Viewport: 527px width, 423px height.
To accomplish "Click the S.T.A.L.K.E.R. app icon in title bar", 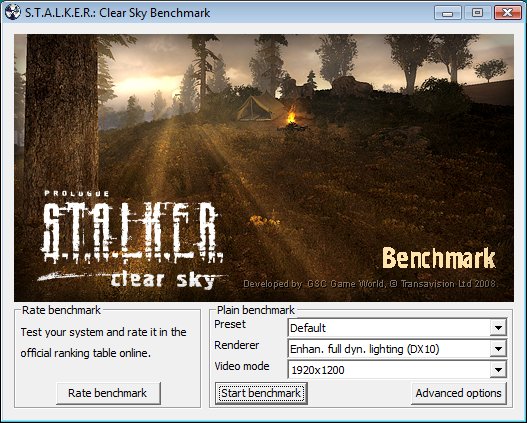I will (x=12, y=12).
